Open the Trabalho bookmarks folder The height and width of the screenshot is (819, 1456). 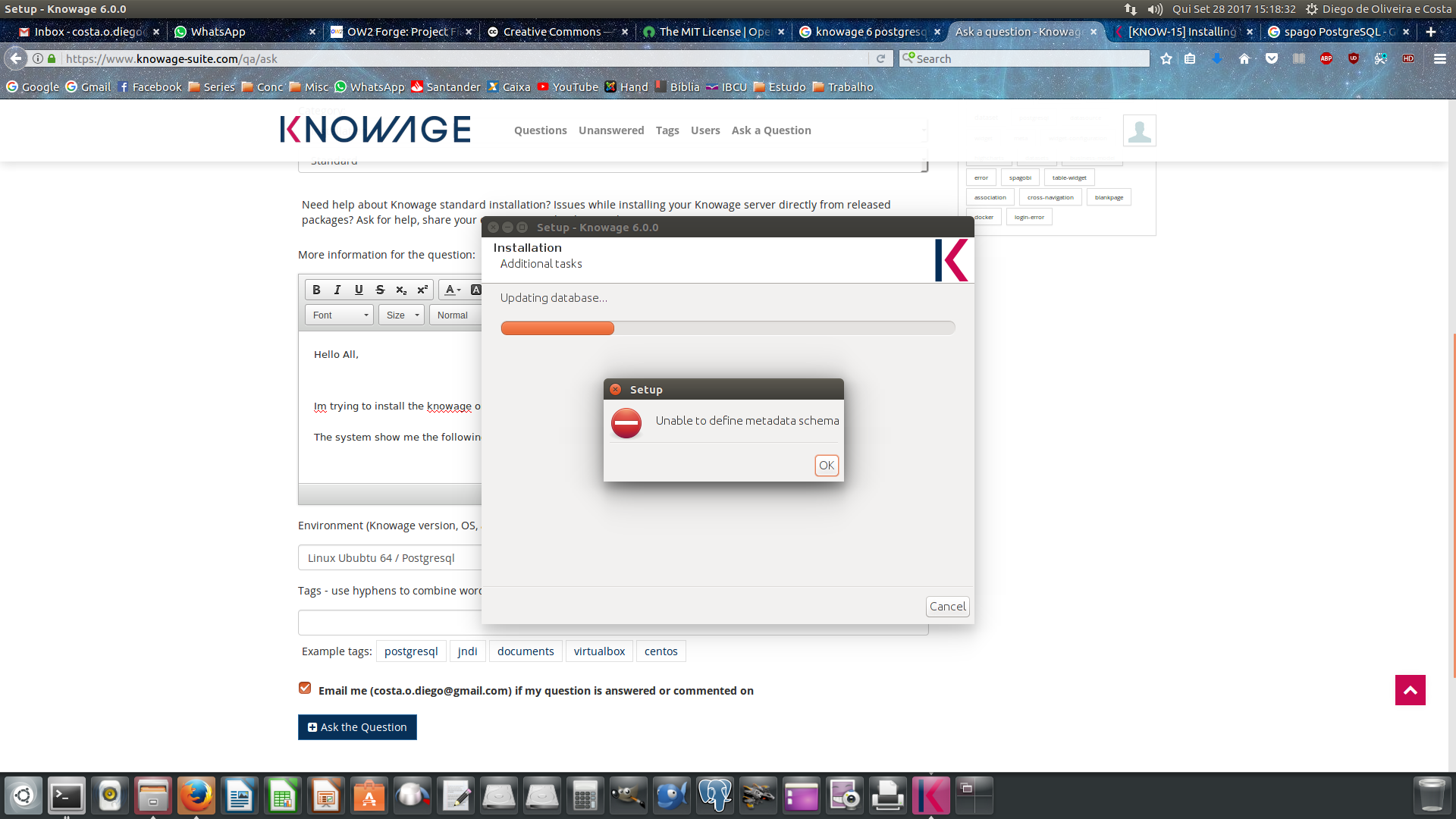[843, 87]
